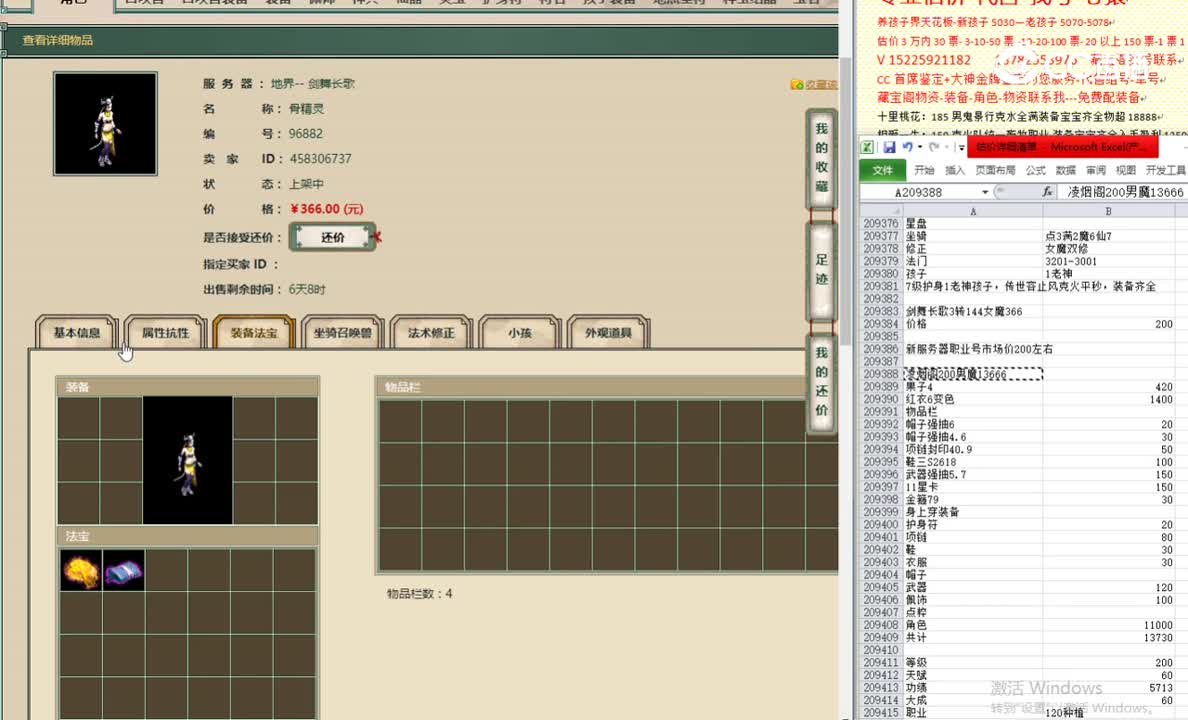Click cell text 新服务器职业号市场价200左右
The height and width of the screenshot is (720, 1188).
(x=979, y=349)
